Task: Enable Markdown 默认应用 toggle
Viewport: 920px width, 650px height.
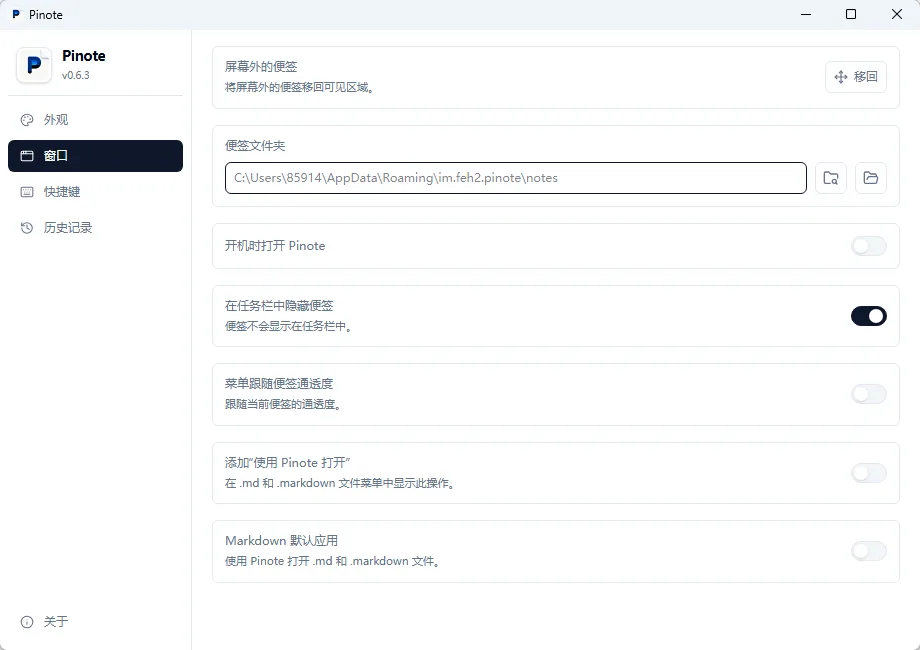Action: [x=868, y=551]
